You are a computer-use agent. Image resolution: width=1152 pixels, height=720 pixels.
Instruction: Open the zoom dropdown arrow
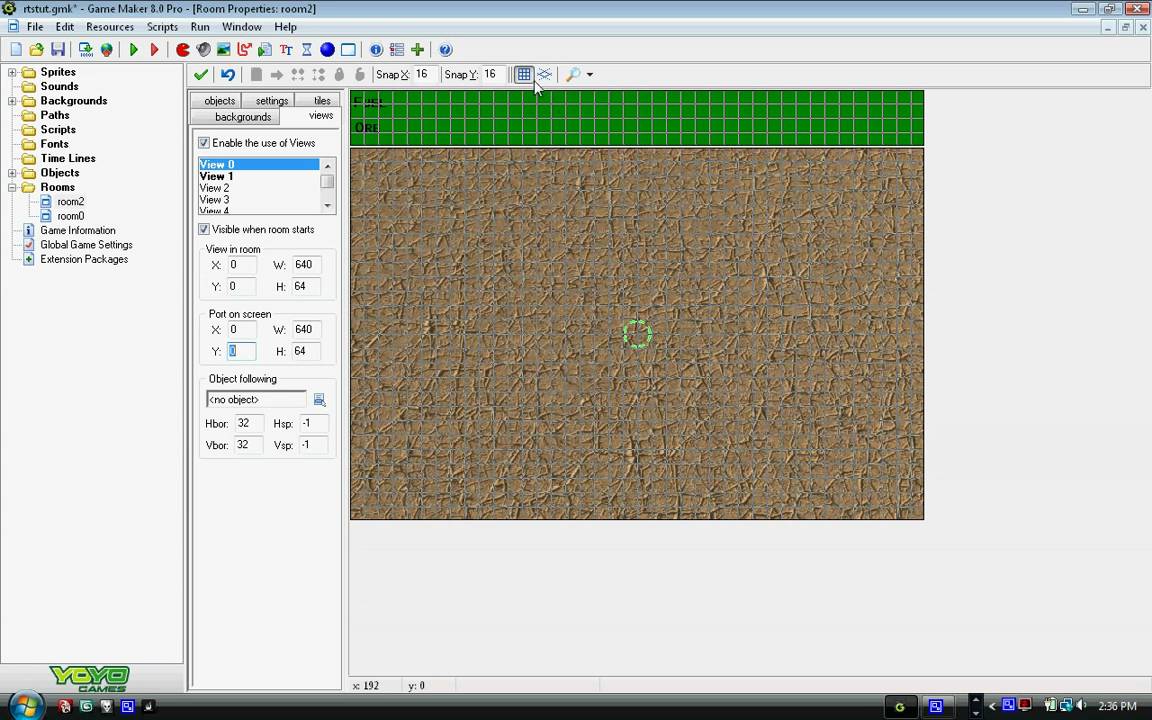pos(589,74)
